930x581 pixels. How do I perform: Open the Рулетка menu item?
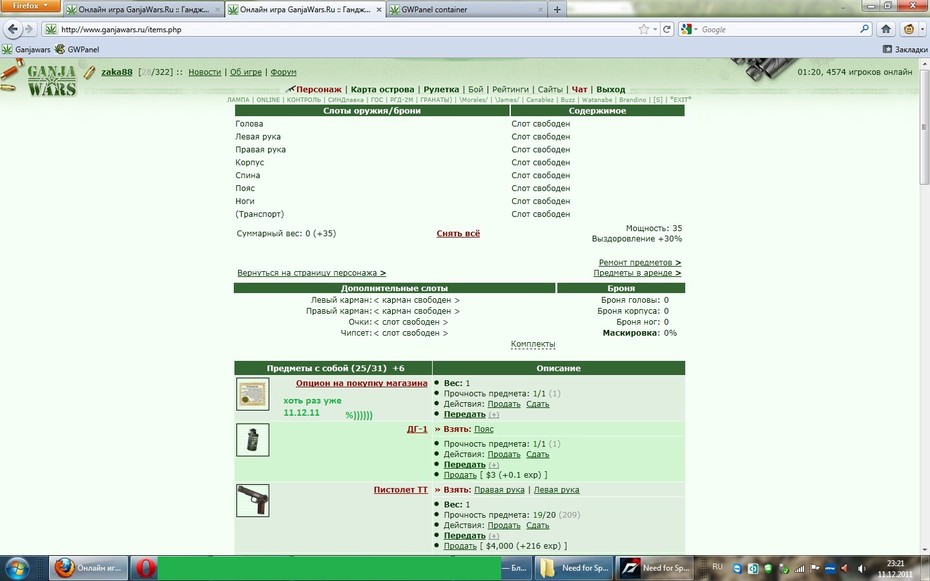point(441,90)
